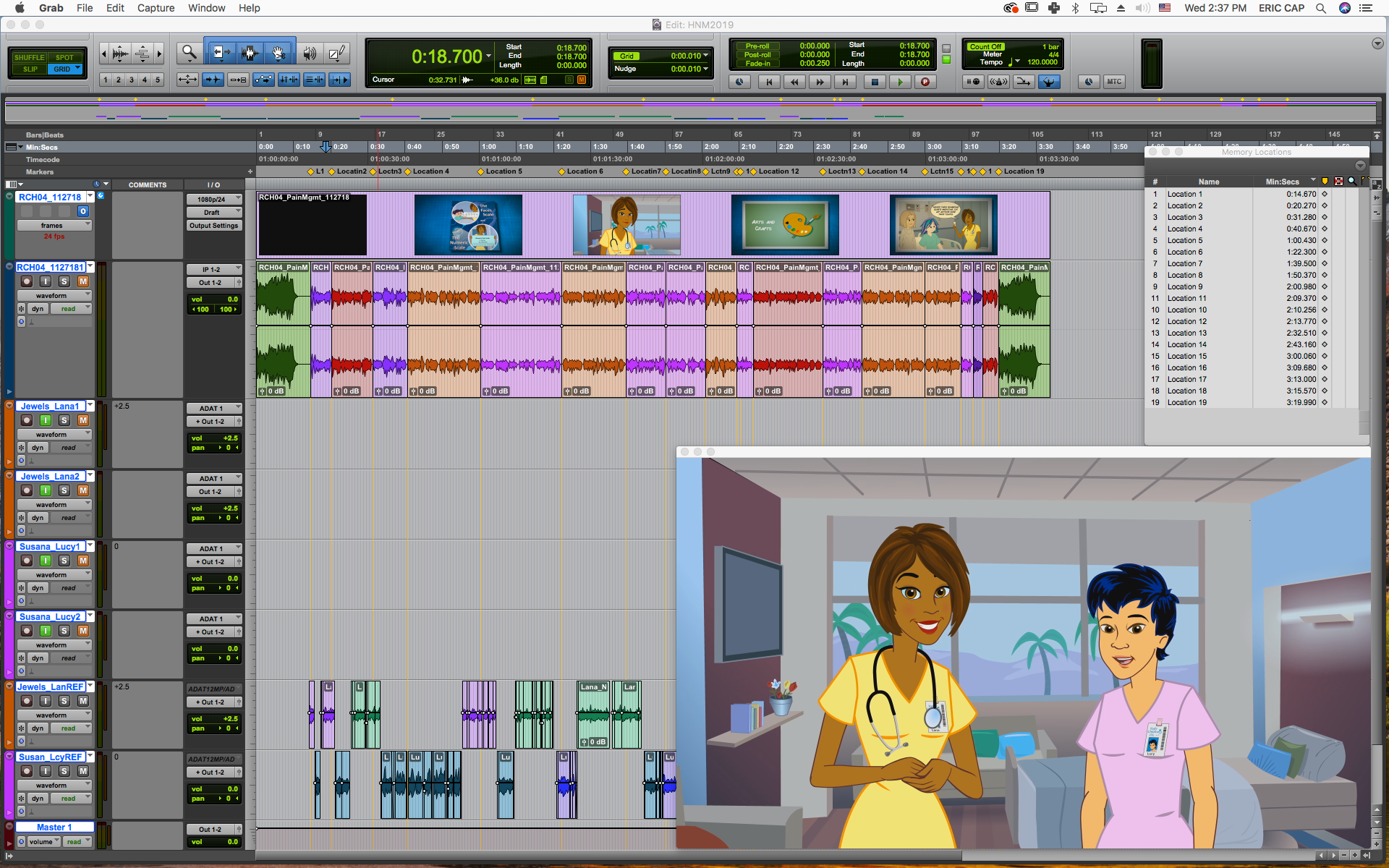Screen dimensions: 1389x868
Task: Open 1080p/24 video format dropdown
Action: (x=214, y=199)
